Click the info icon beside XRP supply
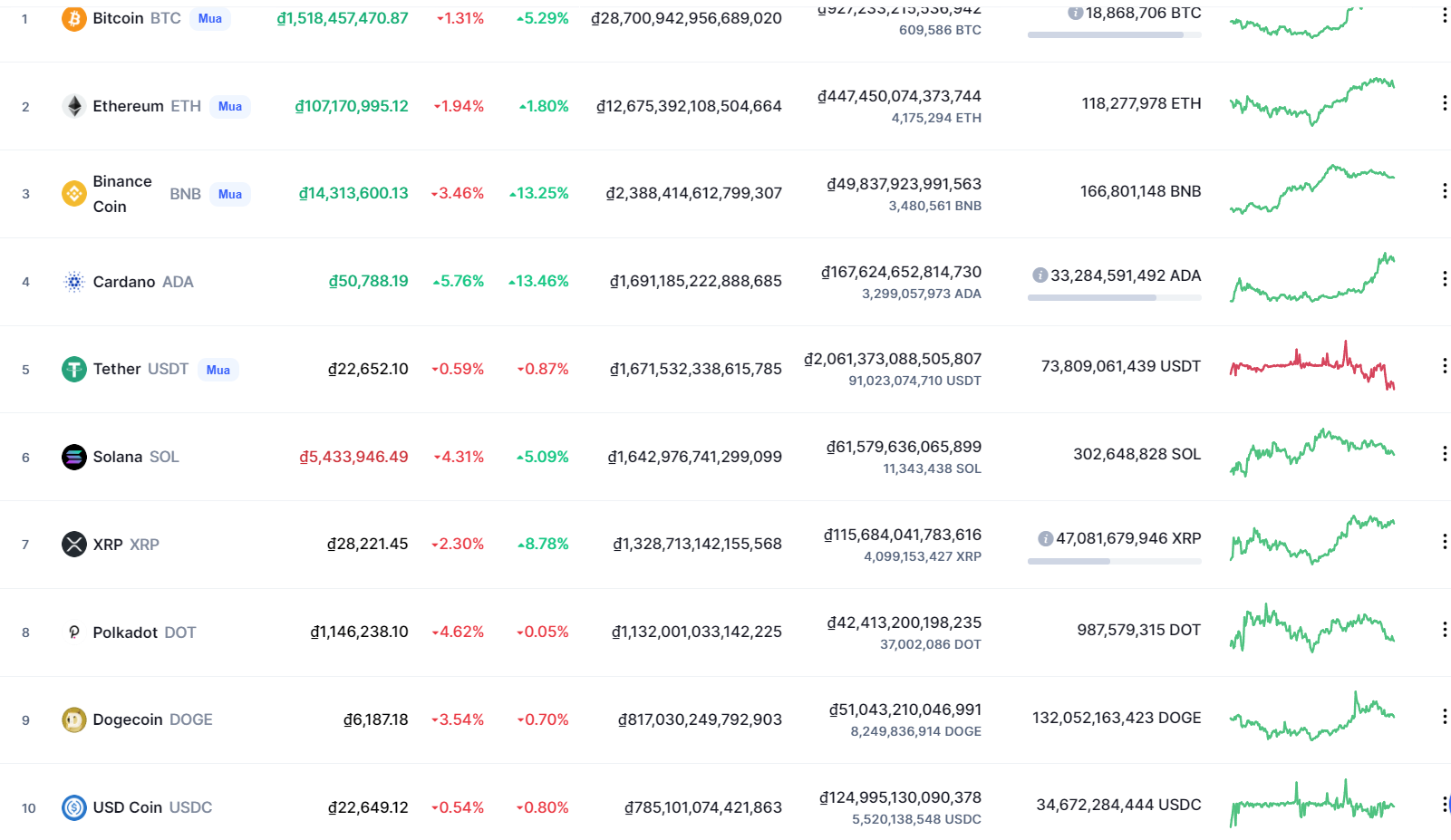The height and width of the screenshot is (840, 1451). (x=1046, y=538)
